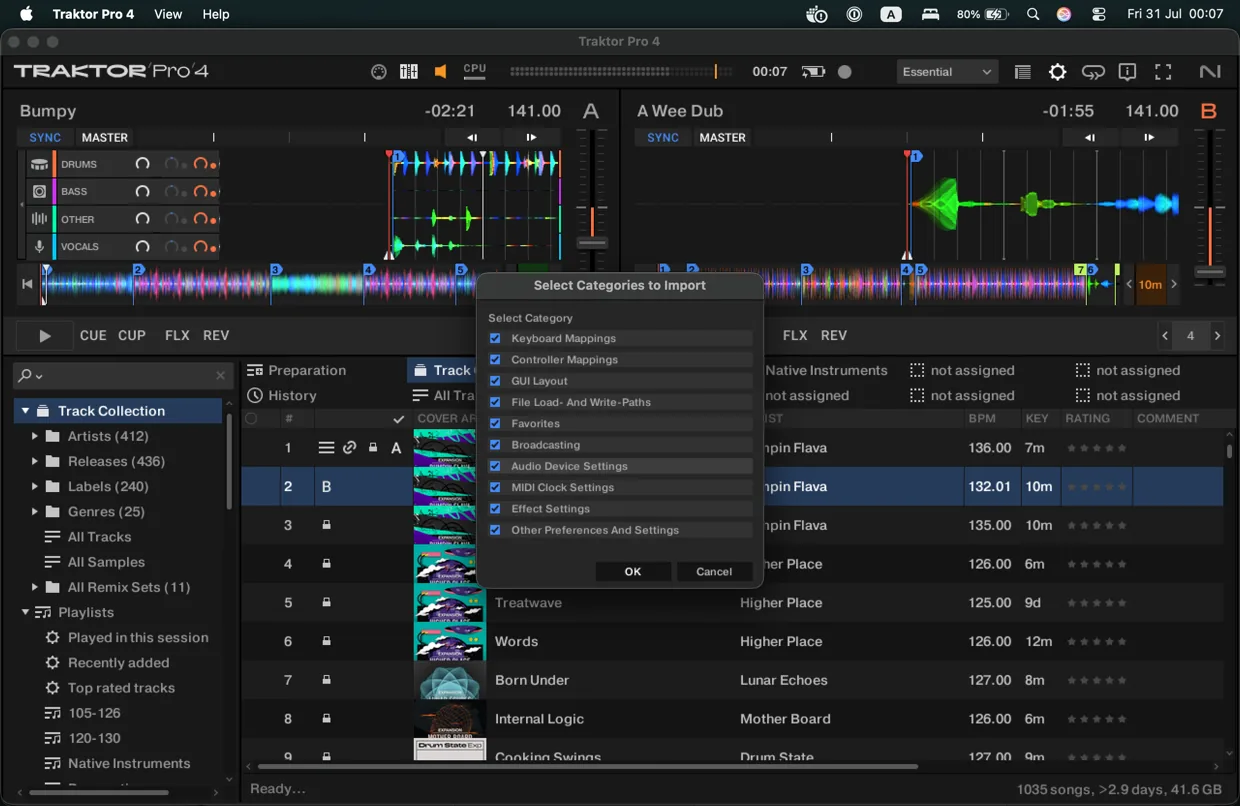Uncheck MIDI Clock Settings checkbox
The height and width of the screenshot is (806, 1240).
click(x=495, y=487)
